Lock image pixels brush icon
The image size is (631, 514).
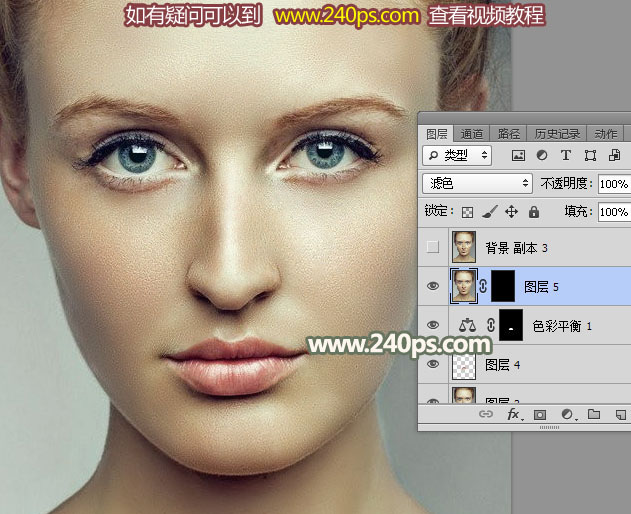[490, 211]
